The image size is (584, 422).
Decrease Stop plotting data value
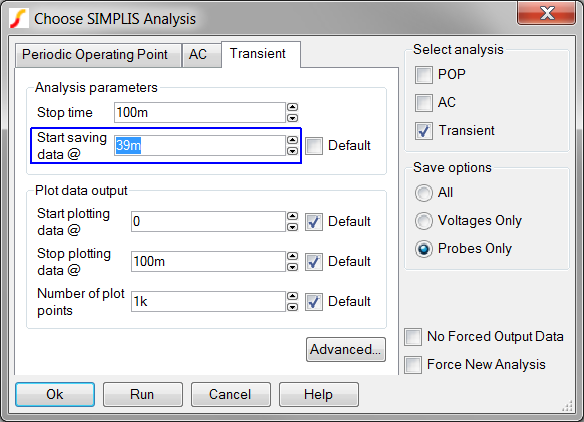tap(293, 267)
